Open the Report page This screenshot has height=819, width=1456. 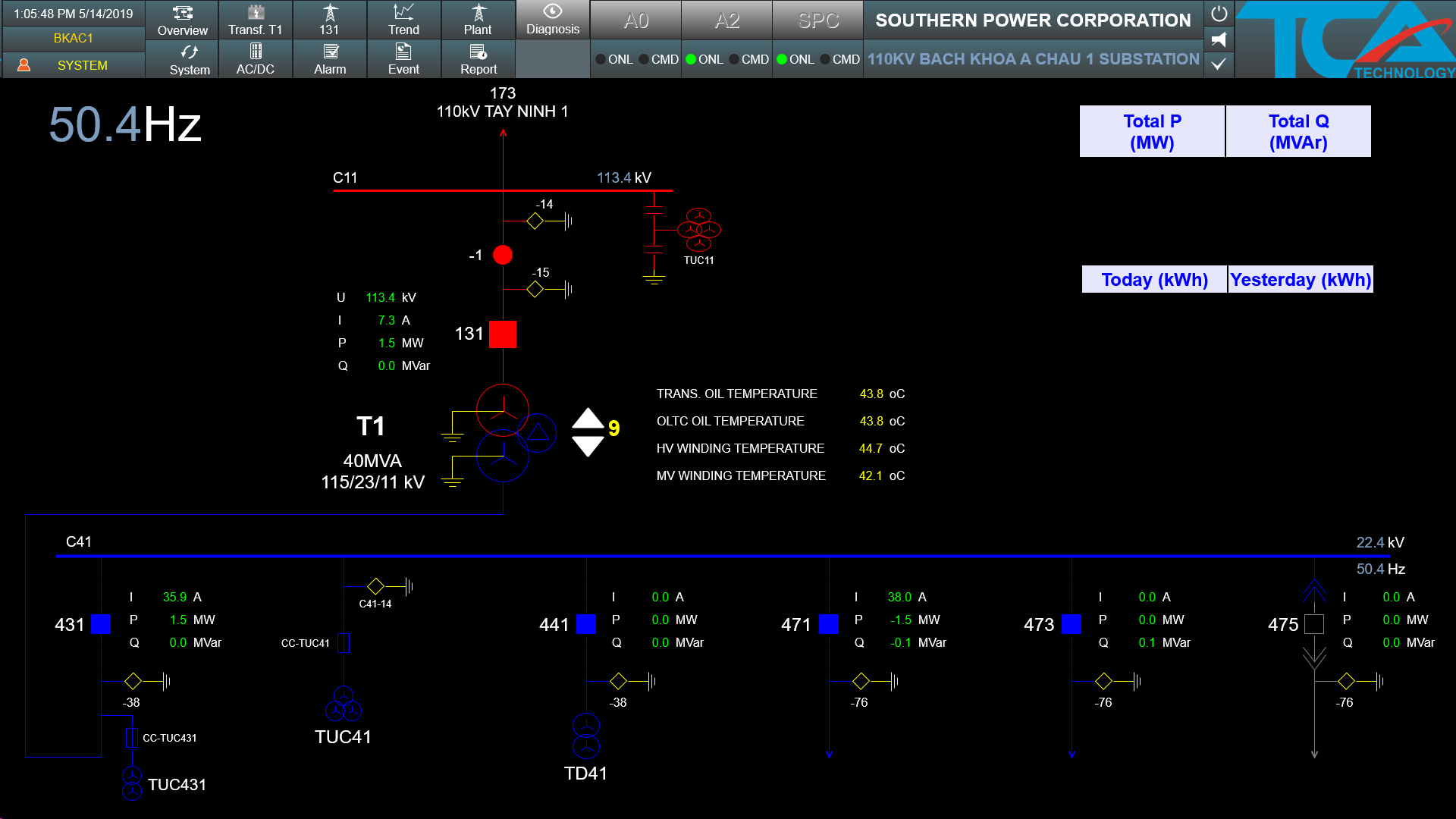479,60
